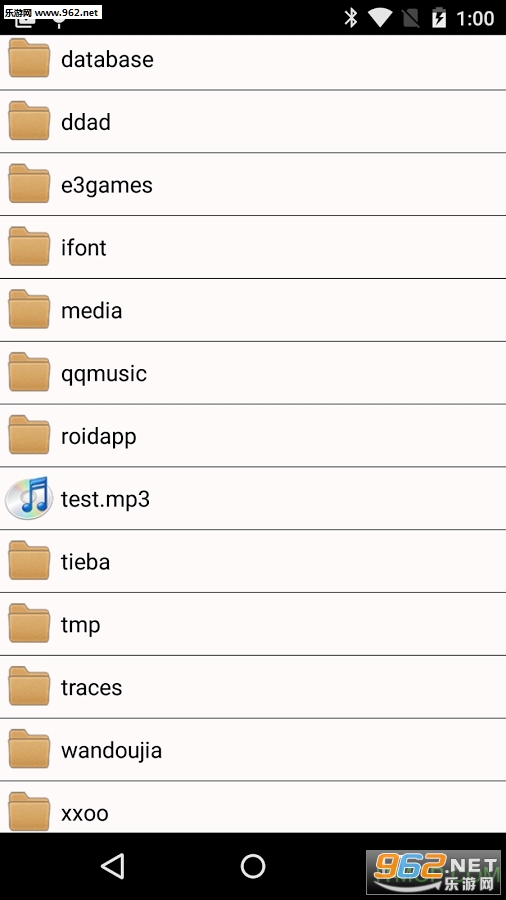This screenshot has height=900, width=506.
Task: Play the test.mp3 file
Action: point(253,498)
